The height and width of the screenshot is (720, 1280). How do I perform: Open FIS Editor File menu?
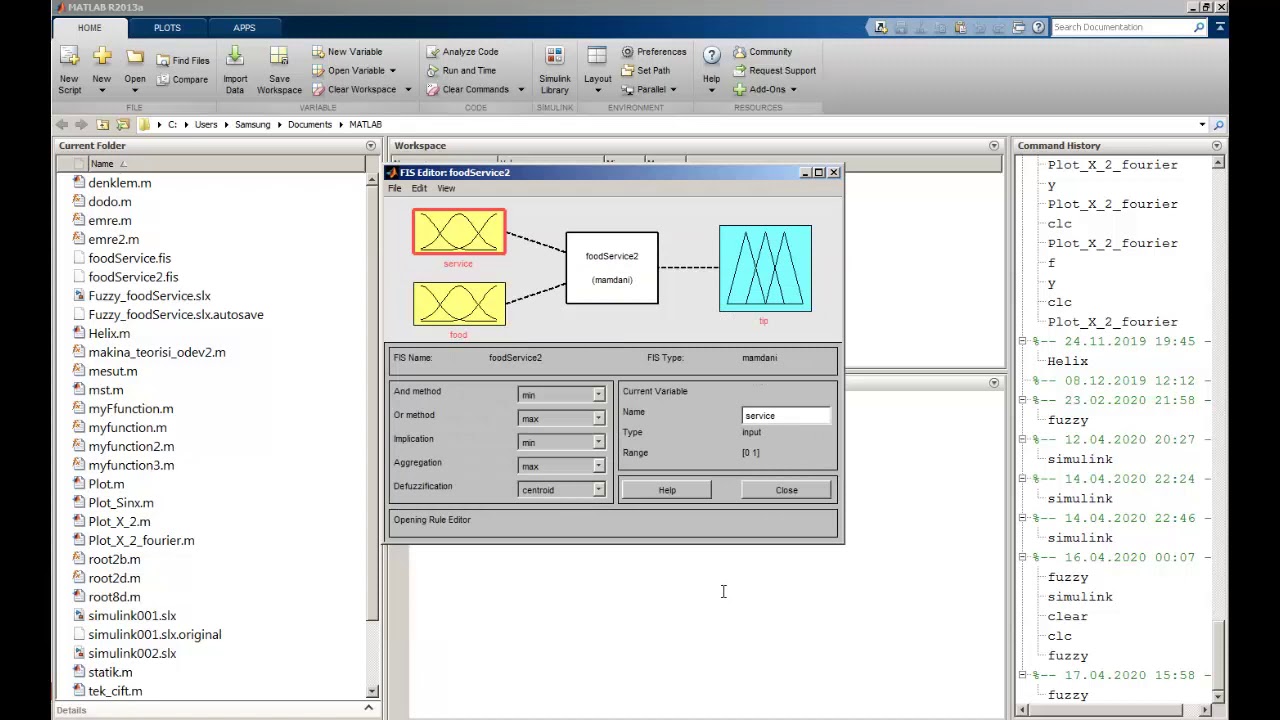395,189
